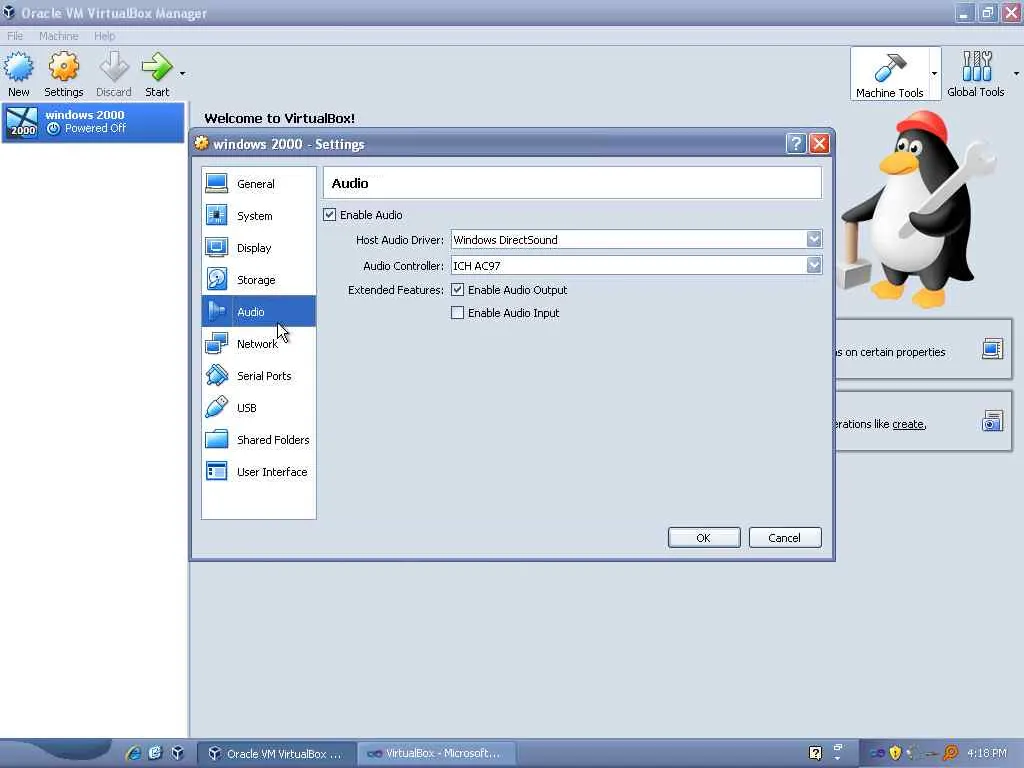The image size is (1024, 768).
Task: Launch Internet Explorer from quick launch
Action: (133, 753)
